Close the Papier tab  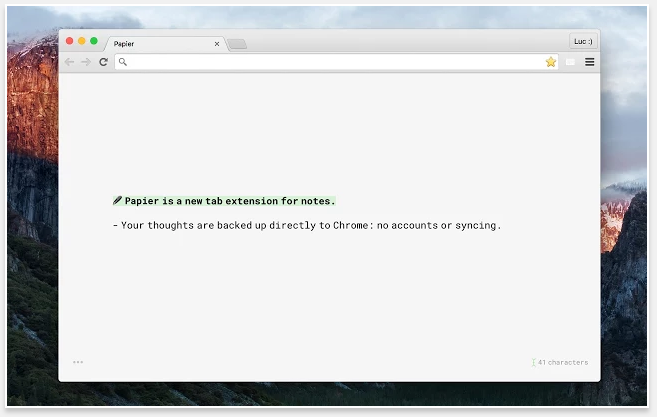point(217,44)
